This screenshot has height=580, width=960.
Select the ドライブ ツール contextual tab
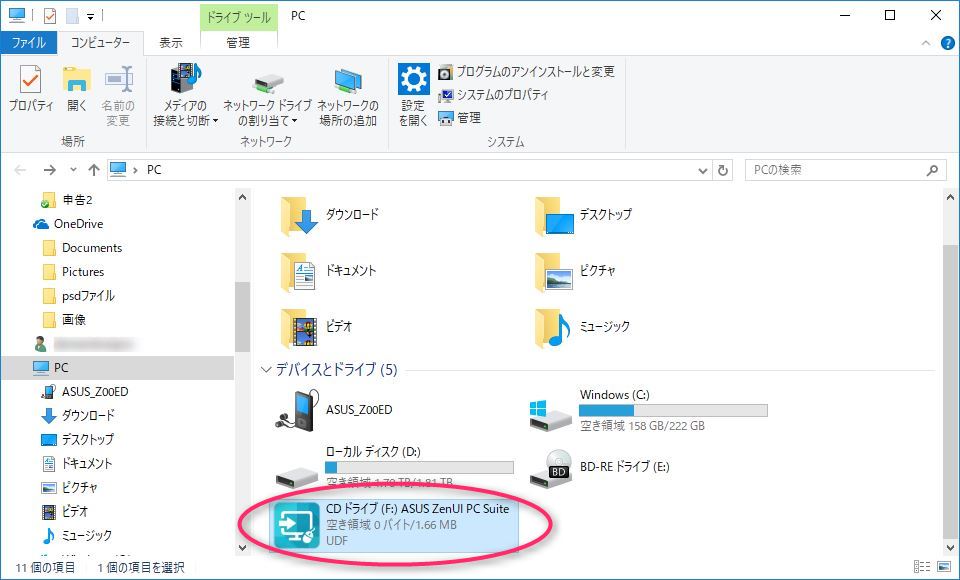238,17
